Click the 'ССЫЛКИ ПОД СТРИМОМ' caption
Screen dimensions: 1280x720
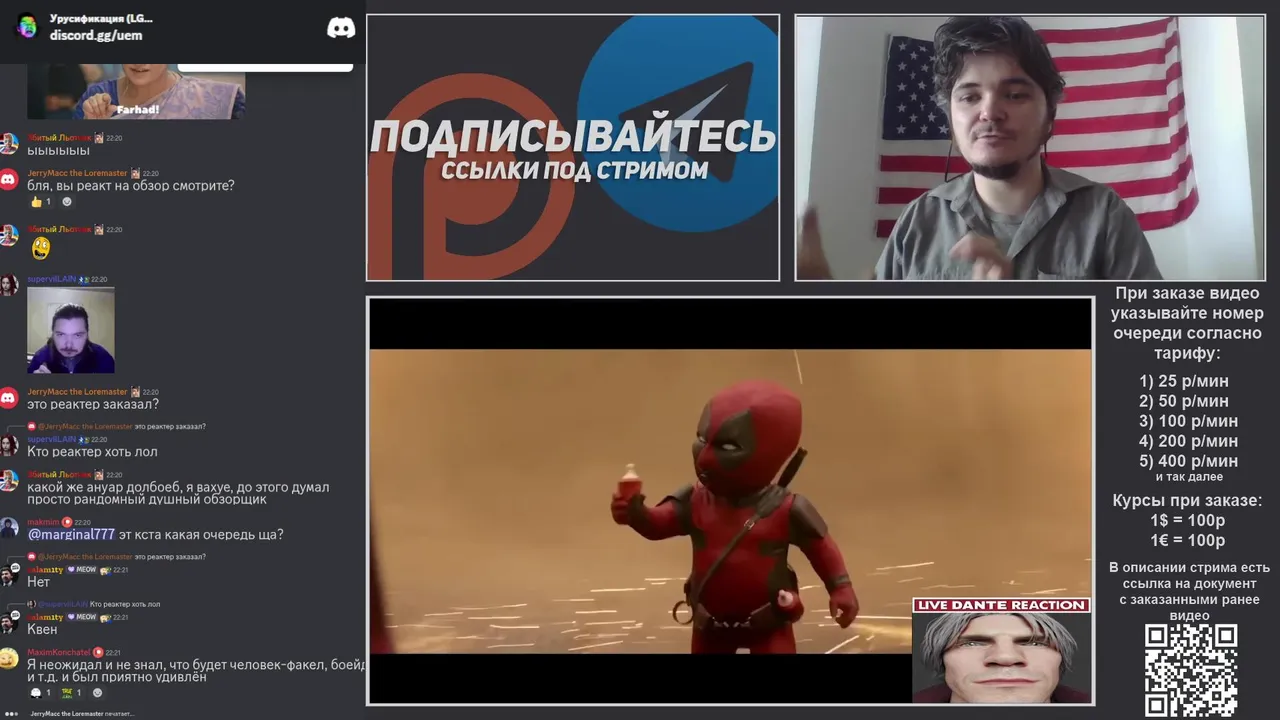pyautogui.click(x=574, y=170)
